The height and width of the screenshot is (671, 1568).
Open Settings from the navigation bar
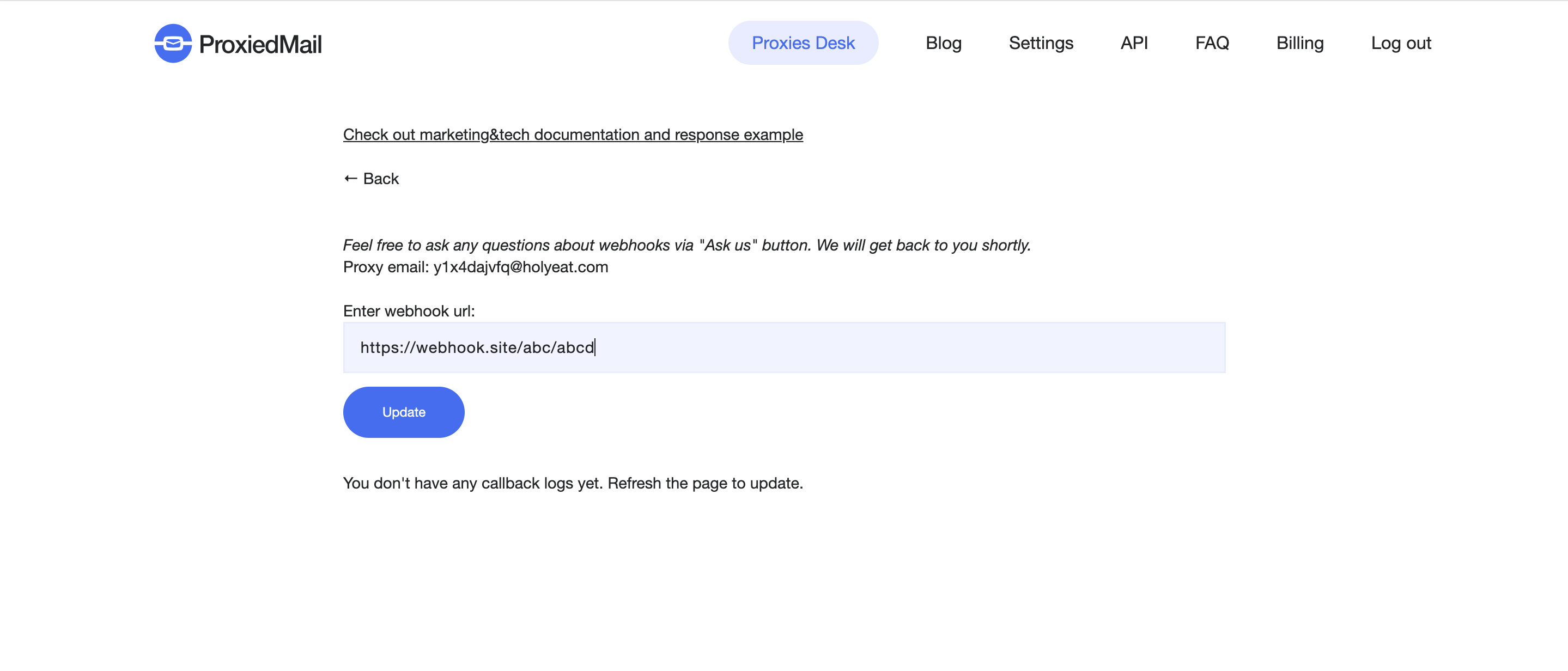pyautogui.click(x=1040, y=43)
